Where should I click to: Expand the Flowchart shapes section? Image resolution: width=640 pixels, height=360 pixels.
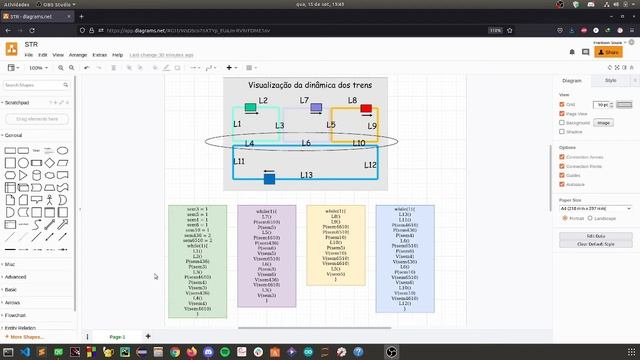click(x=14, y=315)
